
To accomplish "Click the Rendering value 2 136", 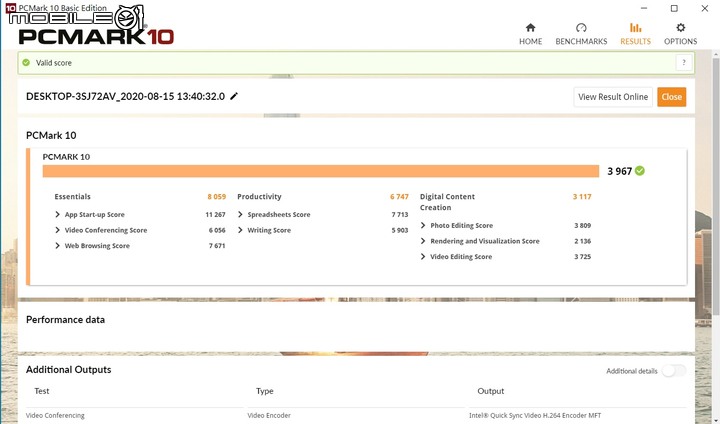I will click(582, 241).
